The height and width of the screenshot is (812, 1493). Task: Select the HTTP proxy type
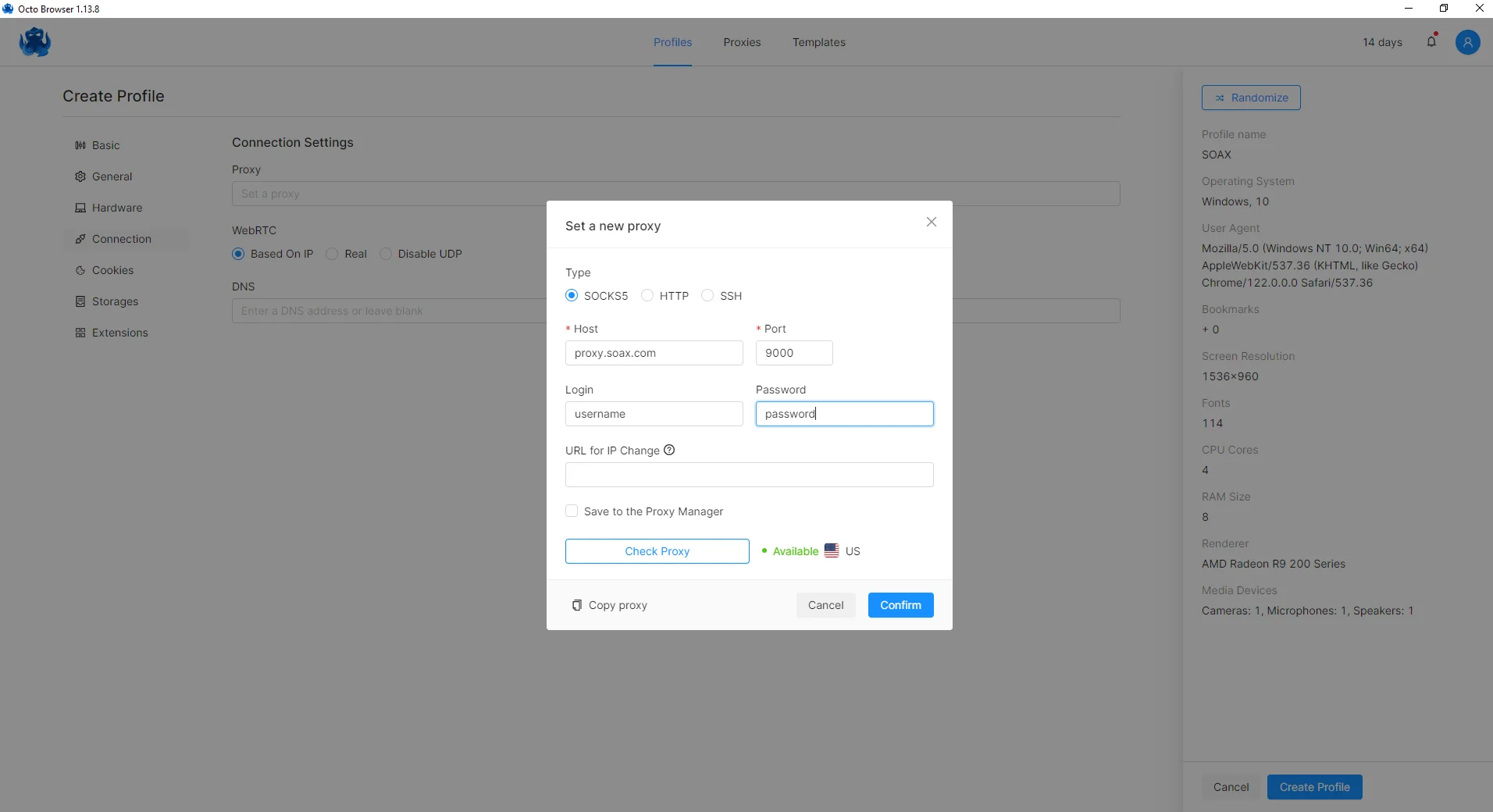coord(647,296)
